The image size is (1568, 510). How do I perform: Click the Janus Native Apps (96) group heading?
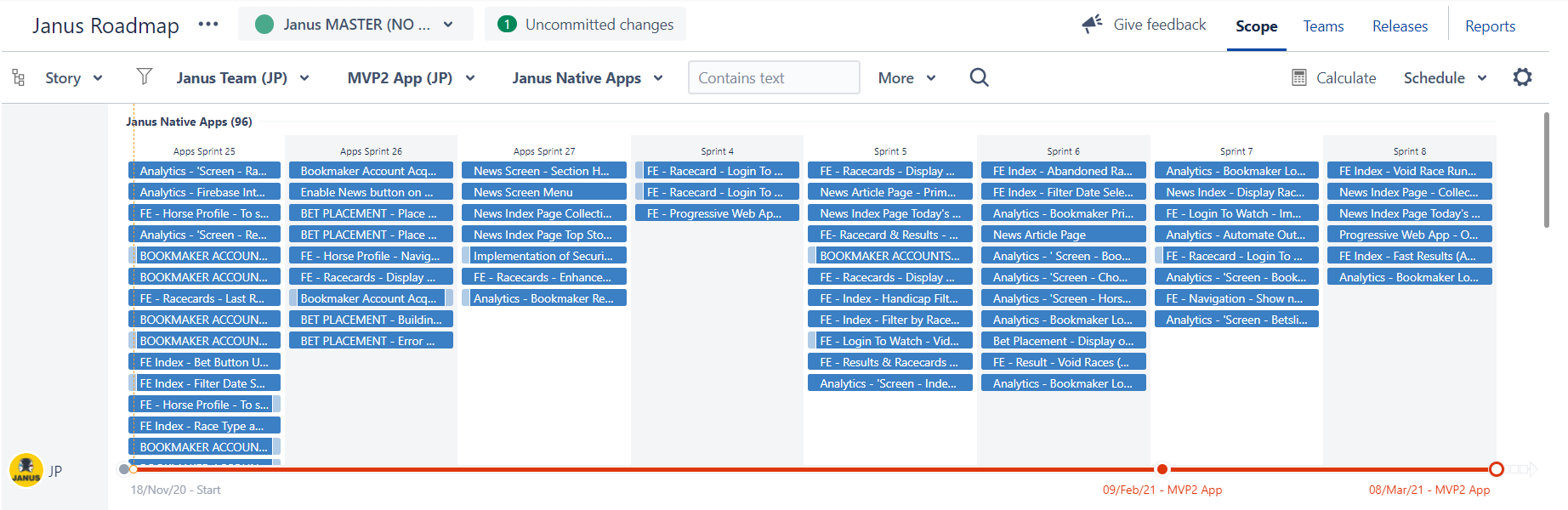[189, 122]
